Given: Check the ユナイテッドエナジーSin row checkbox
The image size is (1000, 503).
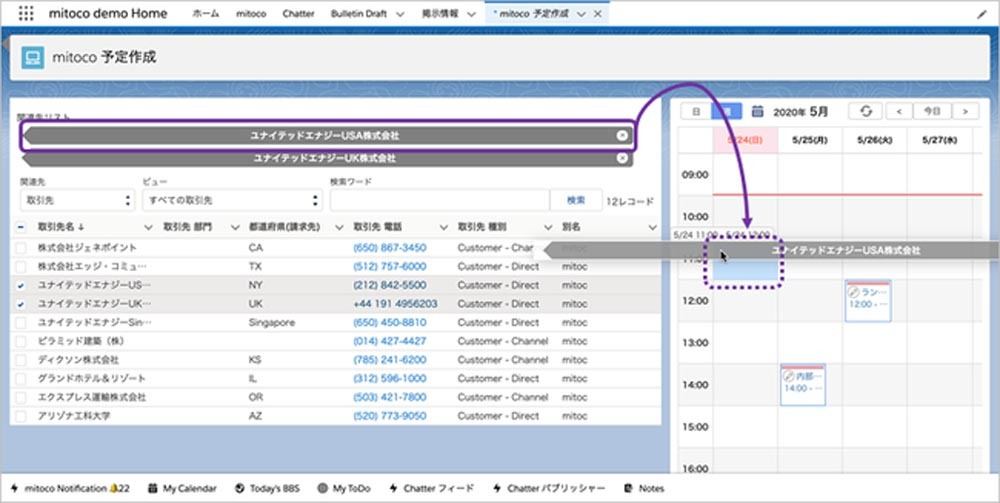Looking at the screenshot, I should (x=21, y=323).
